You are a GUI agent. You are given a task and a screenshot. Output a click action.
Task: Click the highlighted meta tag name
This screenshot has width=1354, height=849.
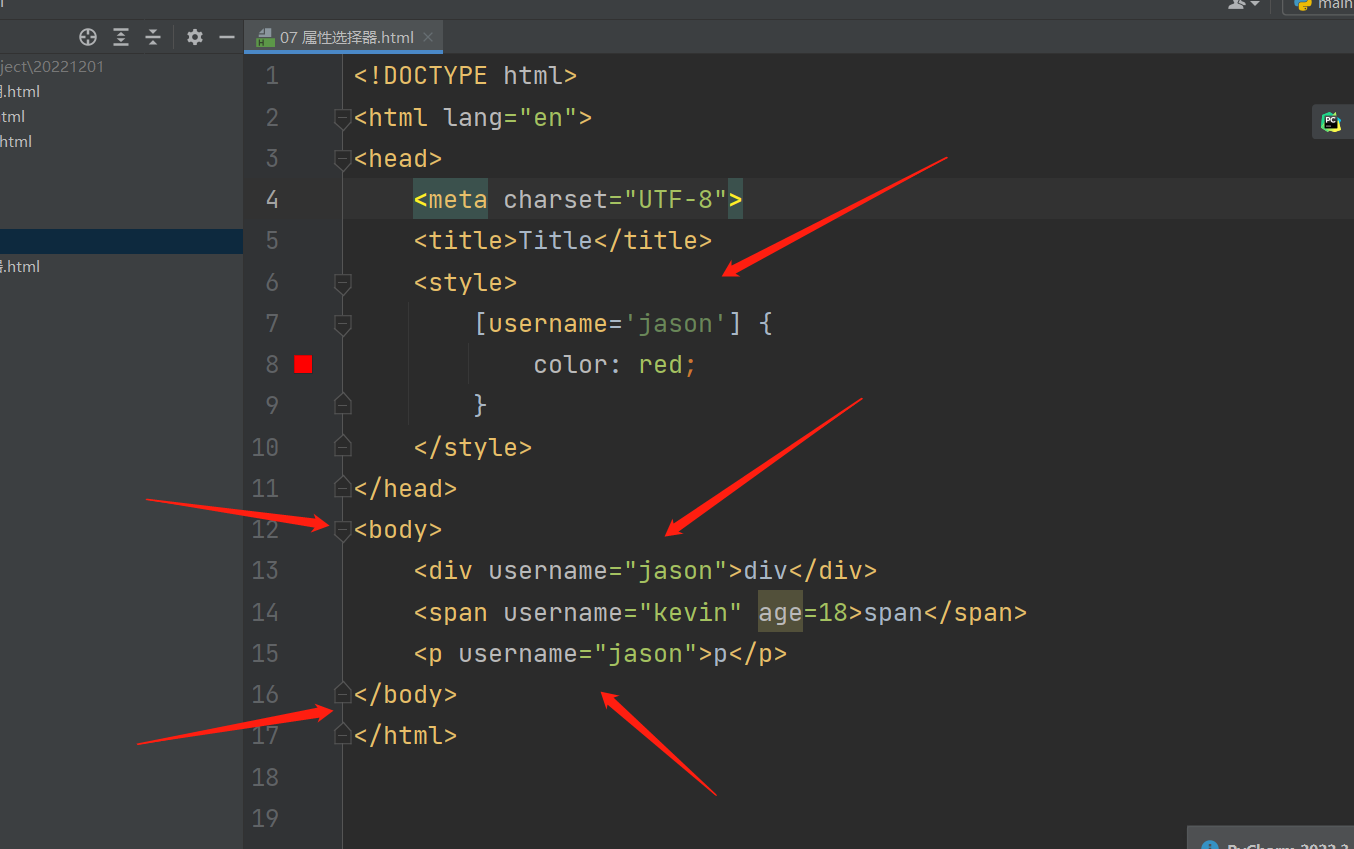click(x=458, y=200)
